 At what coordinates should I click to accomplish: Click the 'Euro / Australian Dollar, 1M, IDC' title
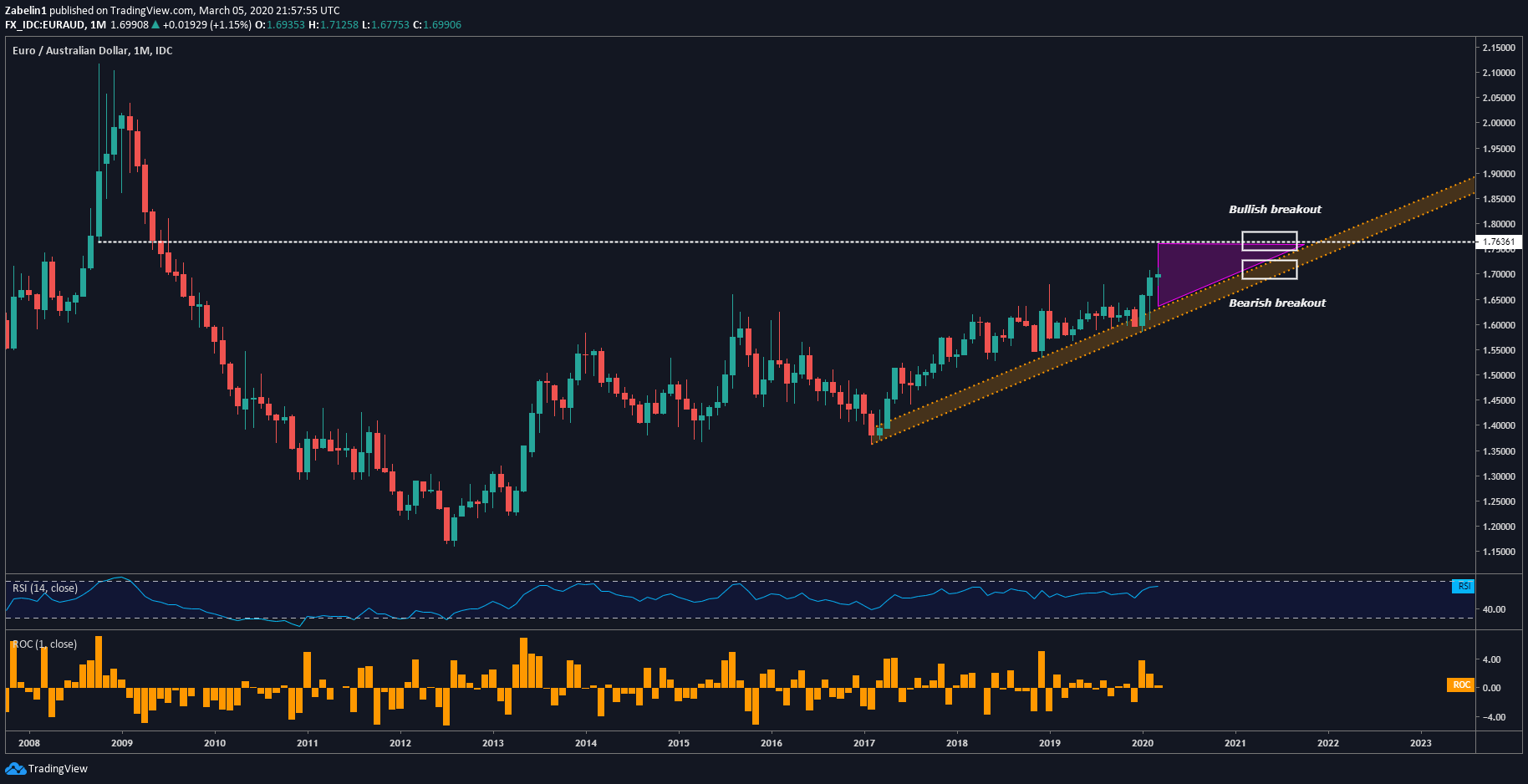[92, 51]
